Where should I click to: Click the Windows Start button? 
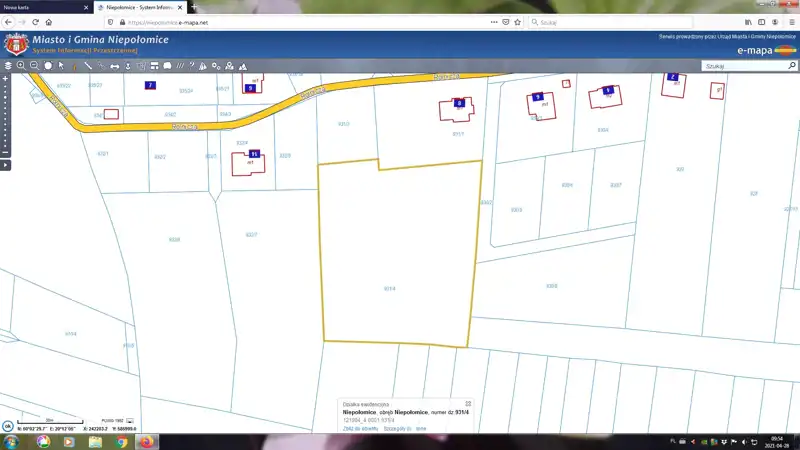pos(9,441)
